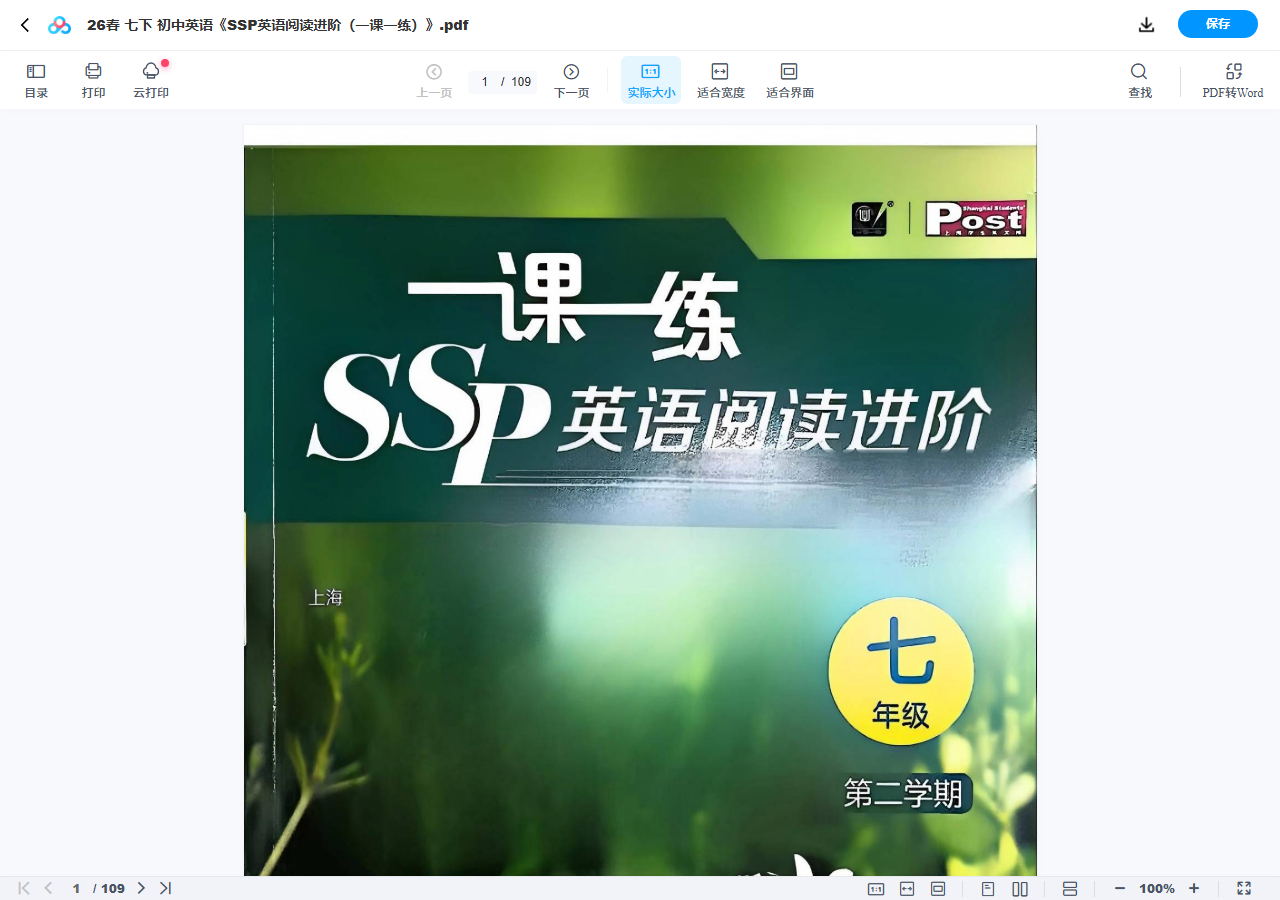Zoom out with the minus button
The image size is (1280, 900).
[x=1120, y=888]
